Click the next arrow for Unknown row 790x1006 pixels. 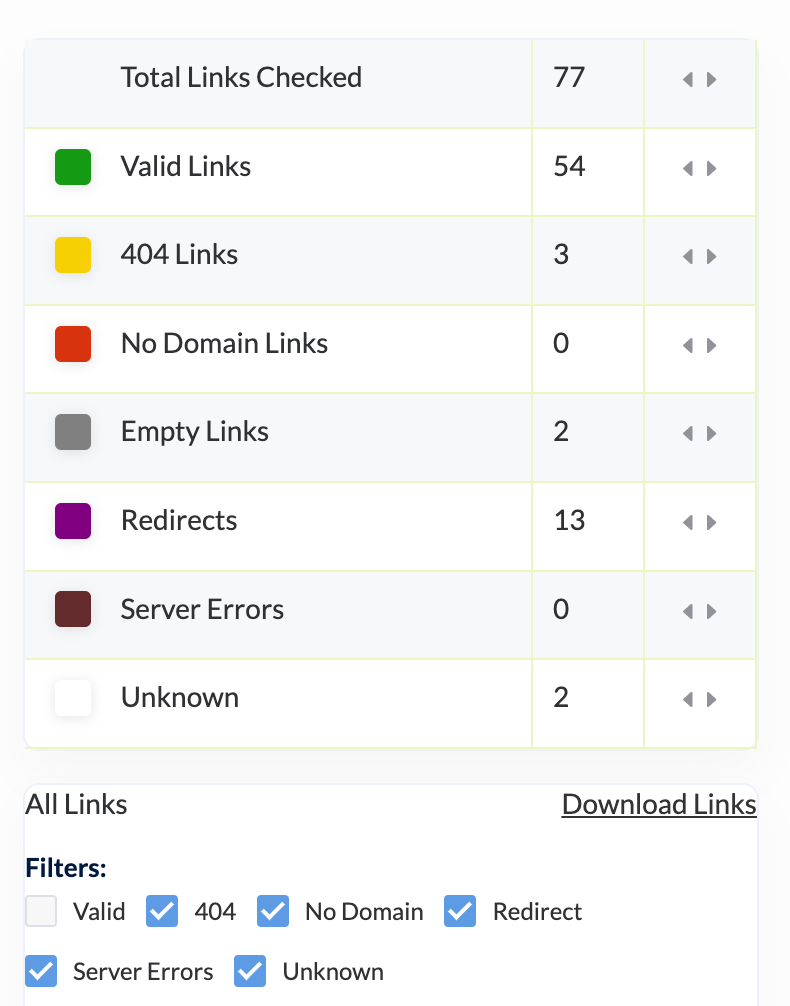[x=712, y=699]
